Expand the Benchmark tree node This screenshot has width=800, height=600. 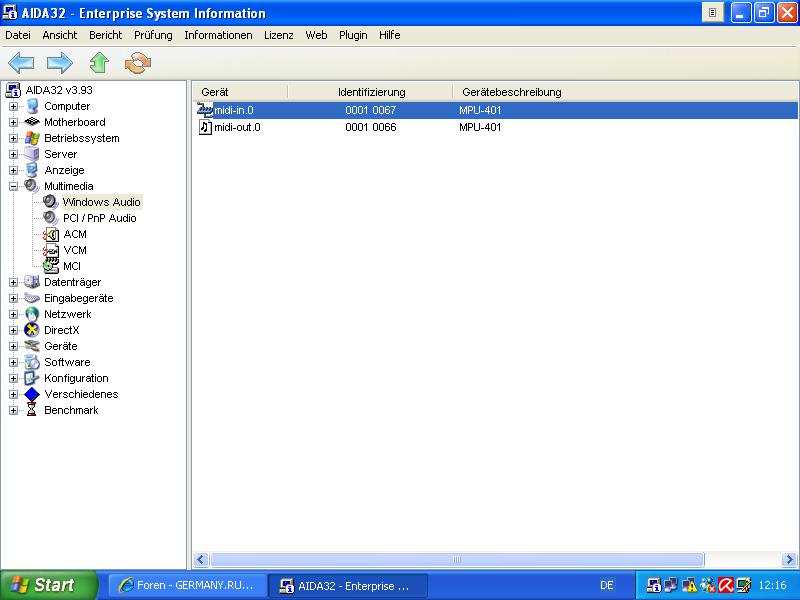tap(14, 410)
